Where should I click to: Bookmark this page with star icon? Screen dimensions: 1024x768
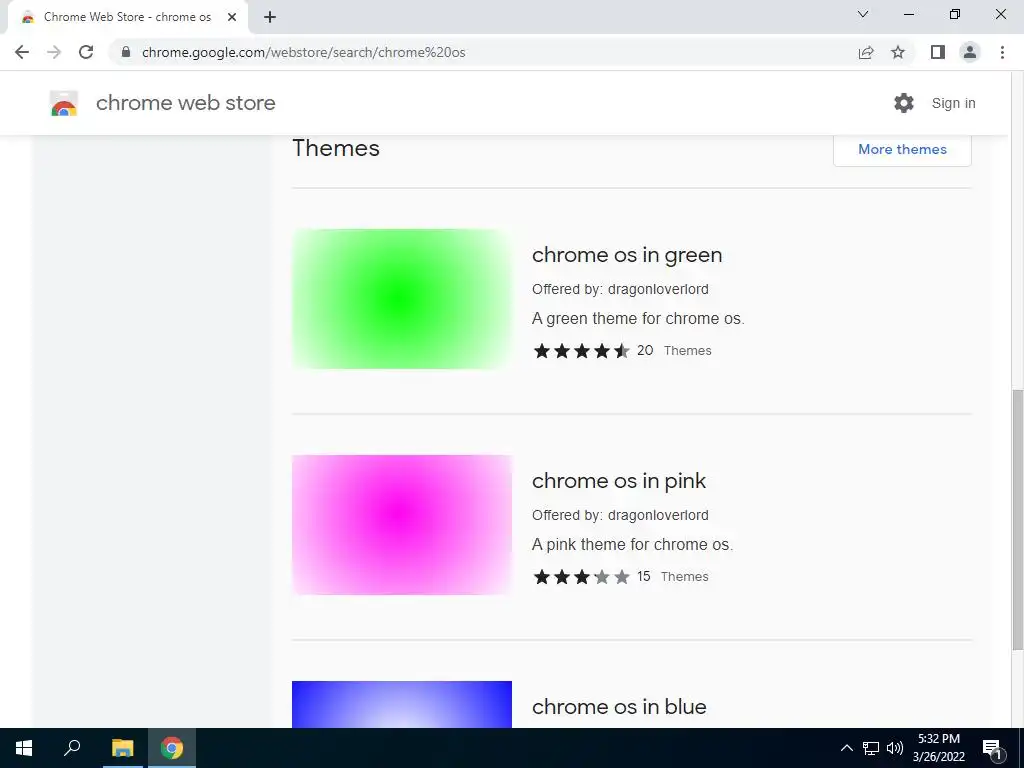tap(898, 52)
